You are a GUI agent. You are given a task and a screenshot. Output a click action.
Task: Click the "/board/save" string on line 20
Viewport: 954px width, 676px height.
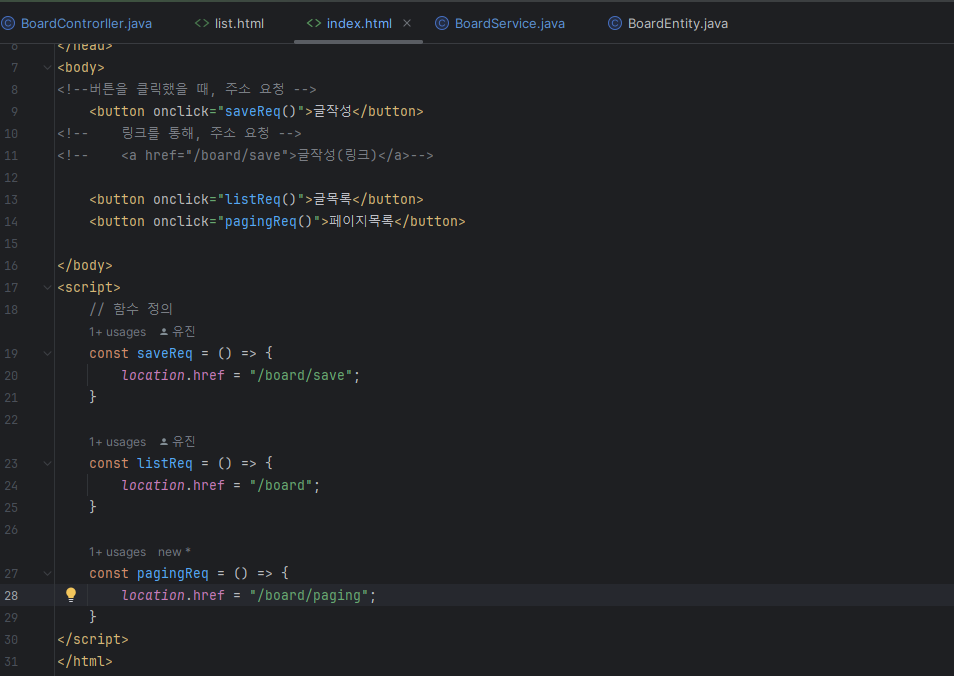[301, 375]
